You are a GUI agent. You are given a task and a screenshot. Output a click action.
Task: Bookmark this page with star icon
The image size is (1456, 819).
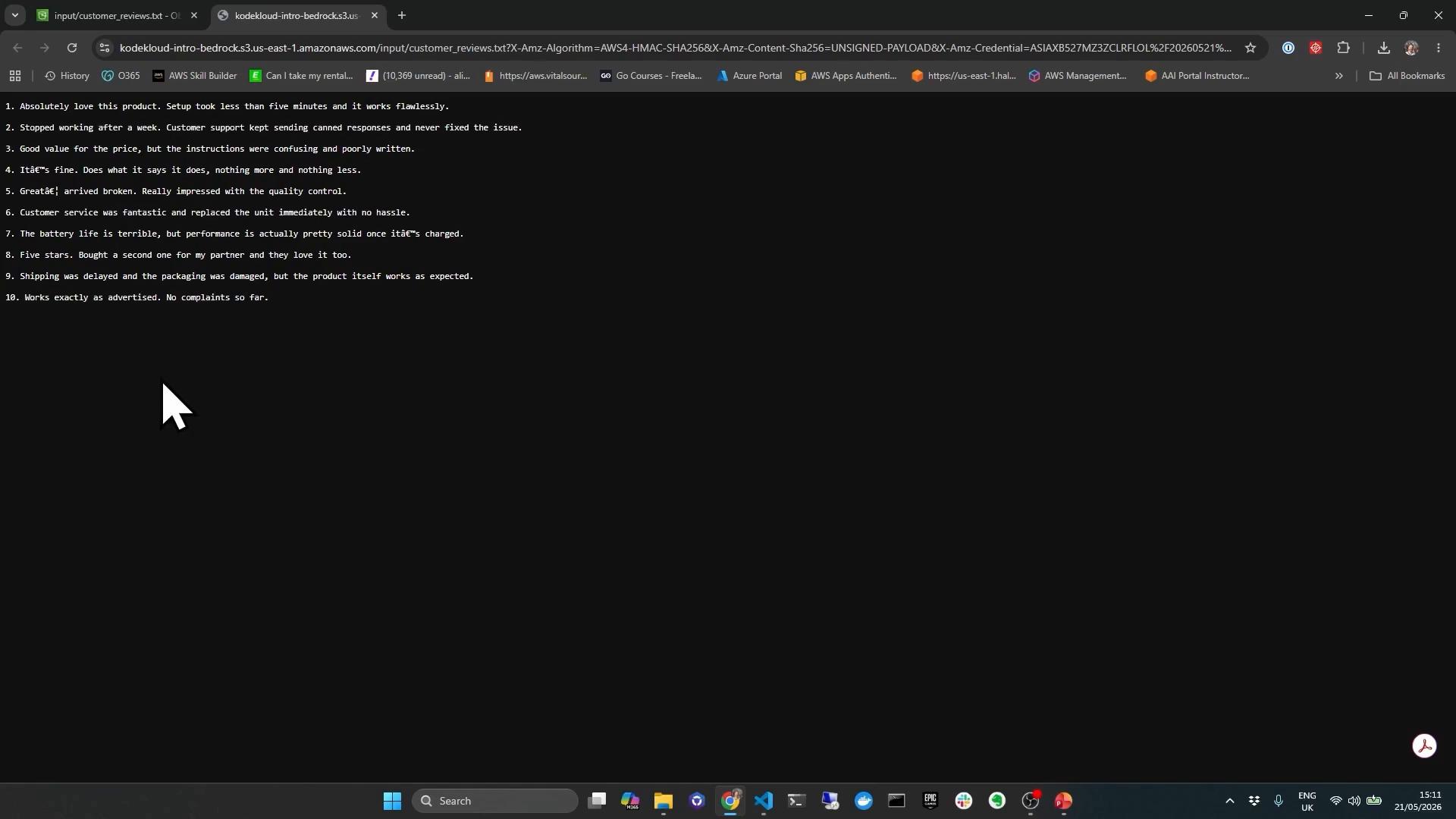[1250, 48]
